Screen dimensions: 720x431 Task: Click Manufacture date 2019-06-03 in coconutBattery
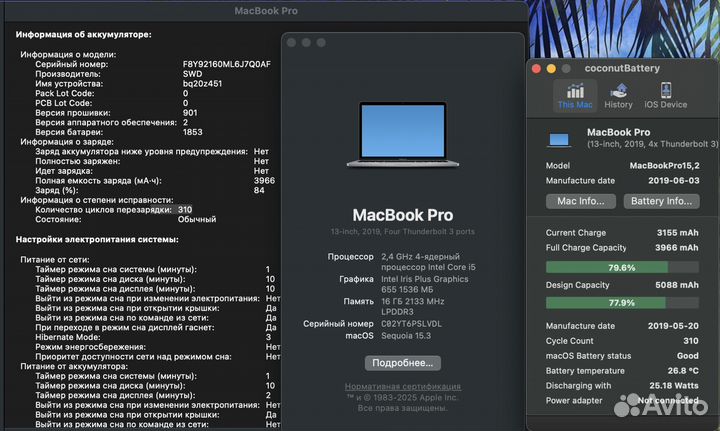click(x=673, y=180)
